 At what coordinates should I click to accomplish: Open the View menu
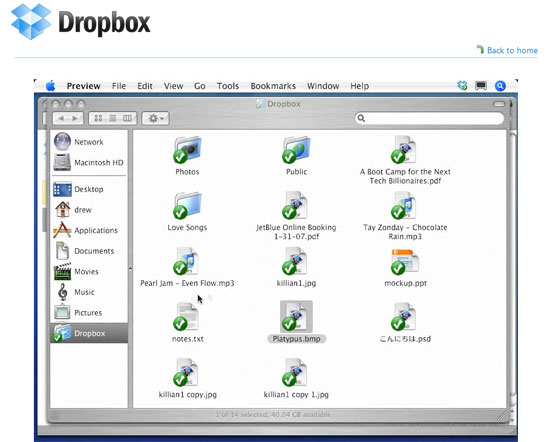click(x=173, y=86)
